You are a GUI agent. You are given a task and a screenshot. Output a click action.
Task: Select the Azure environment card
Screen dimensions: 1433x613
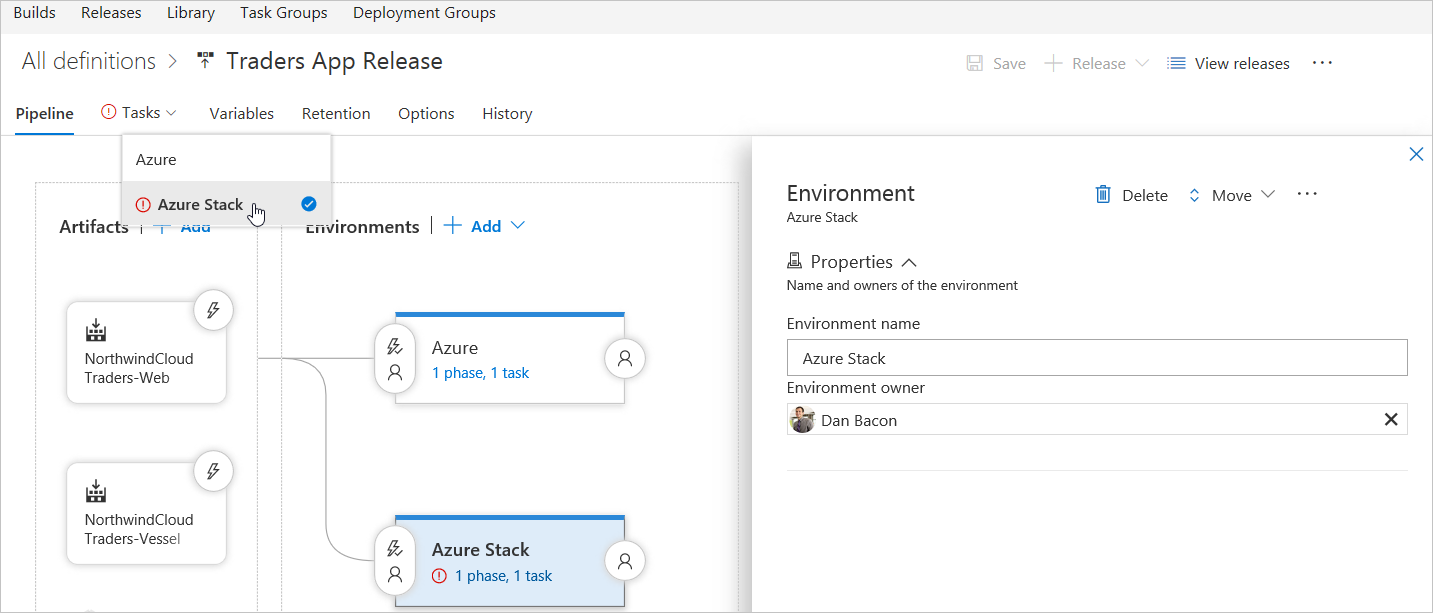[510, 358]
